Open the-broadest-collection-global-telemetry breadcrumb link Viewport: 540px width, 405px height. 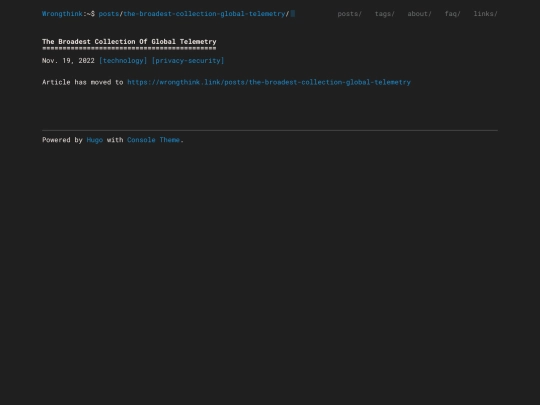204,14
